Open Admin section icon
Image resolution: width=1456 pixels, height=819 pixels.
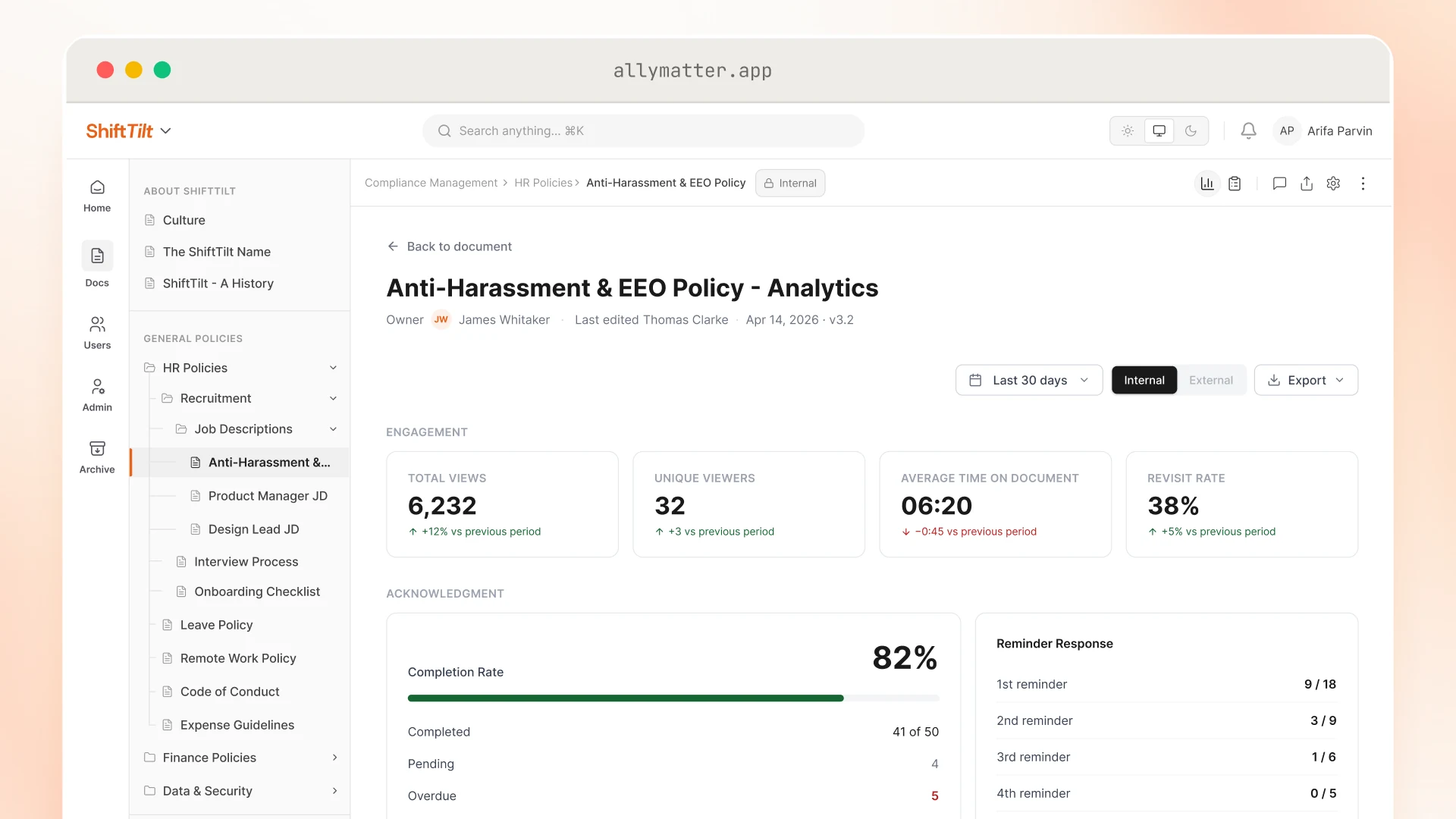pyautogui.click(x=97, y=387)
